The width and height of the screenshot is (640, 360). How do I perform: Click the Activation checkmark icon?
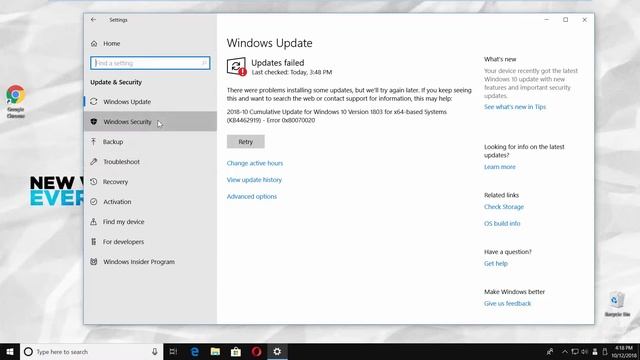[x=93, y=202]
